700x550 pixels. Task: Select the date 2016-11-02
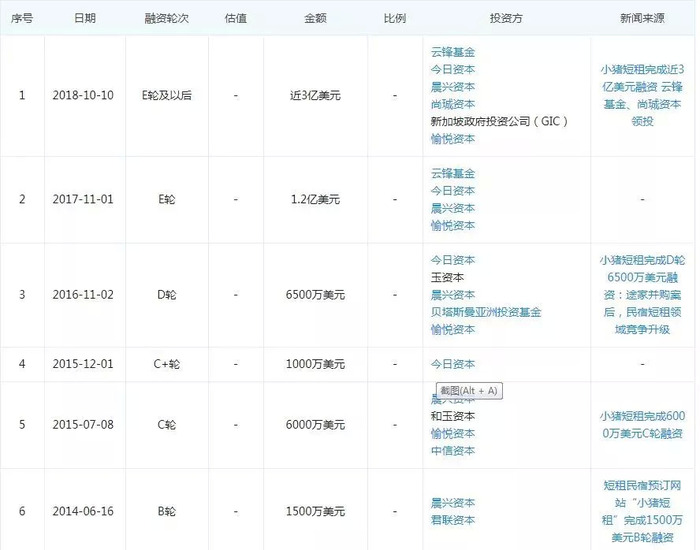83,295
